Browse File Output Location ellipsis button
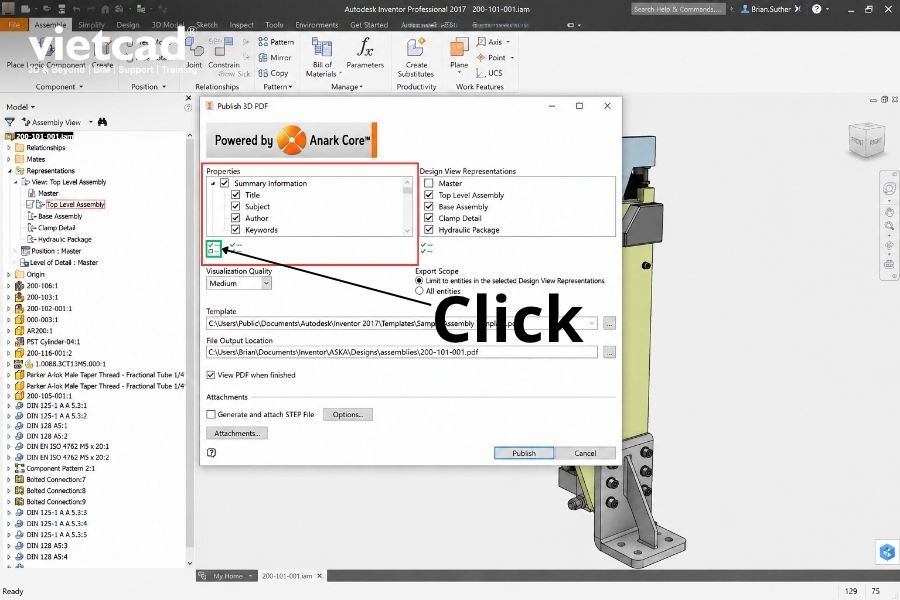900x600 pixels. (x=609, y=352)
